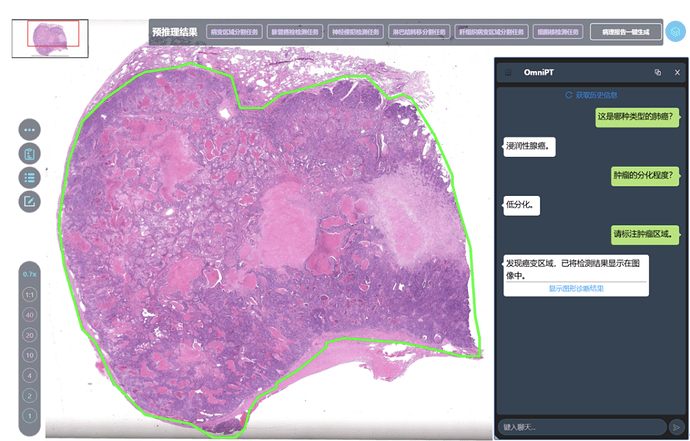This screenshot has width=690, height=441.
Task: Click the three-dots more options icon
Action: [29, 130]
